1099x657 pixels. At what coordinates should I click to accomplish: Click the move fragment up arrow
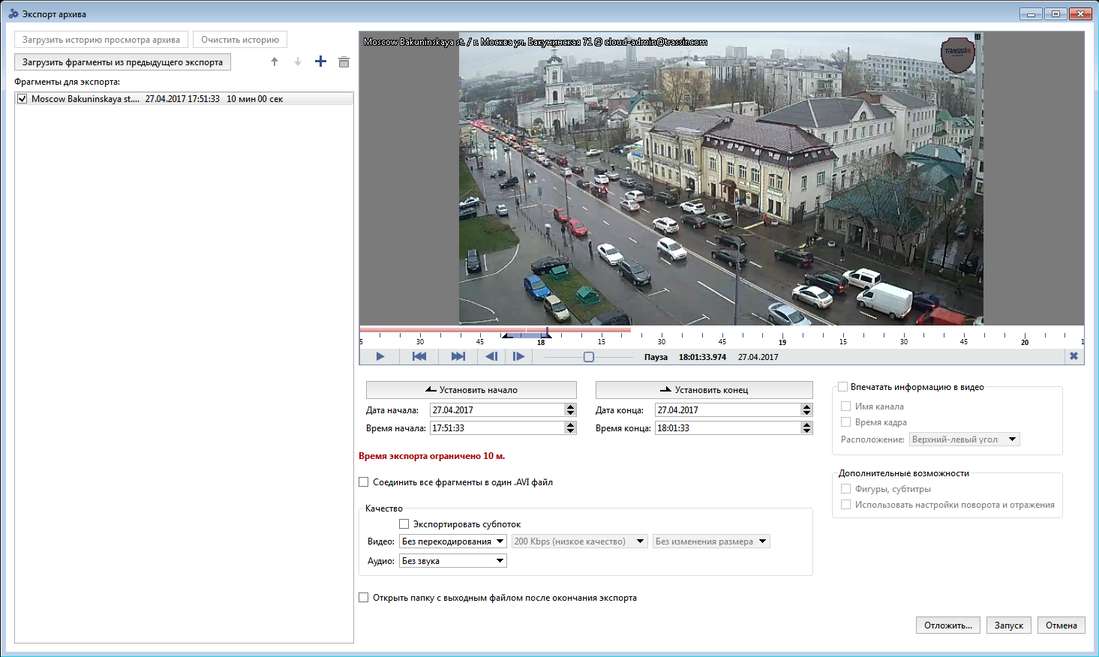275,62
